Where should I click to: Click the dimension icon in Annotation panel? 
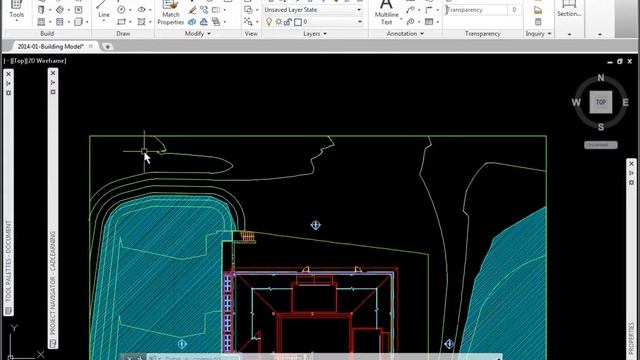[x=429, y=9]
